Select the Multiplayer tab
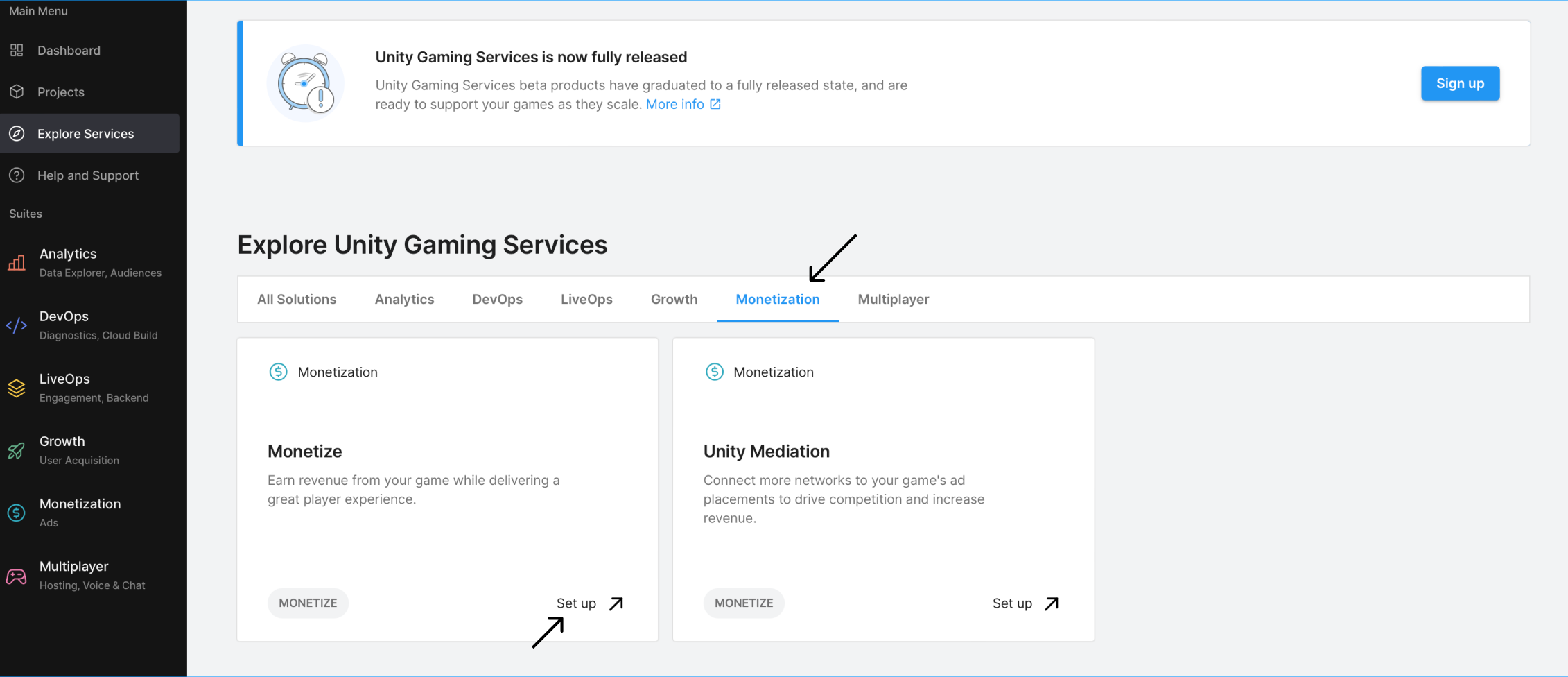 tap(893, 300)
